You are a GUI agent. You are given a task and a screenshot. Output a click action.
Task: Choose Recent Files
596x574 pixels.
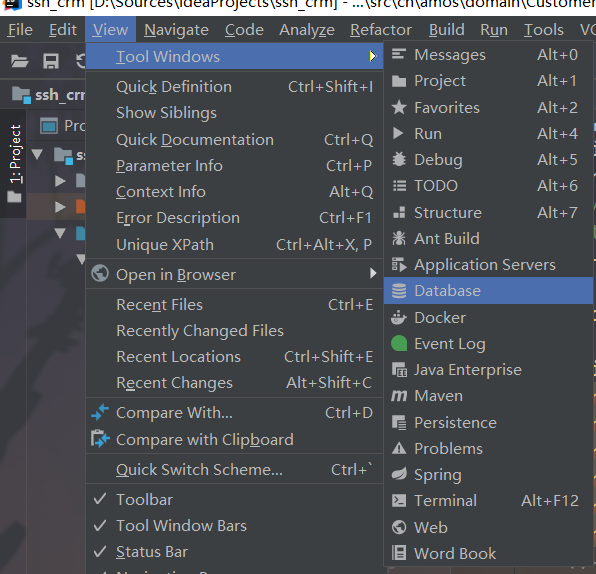pyautogui.click(x=234, y=305)
